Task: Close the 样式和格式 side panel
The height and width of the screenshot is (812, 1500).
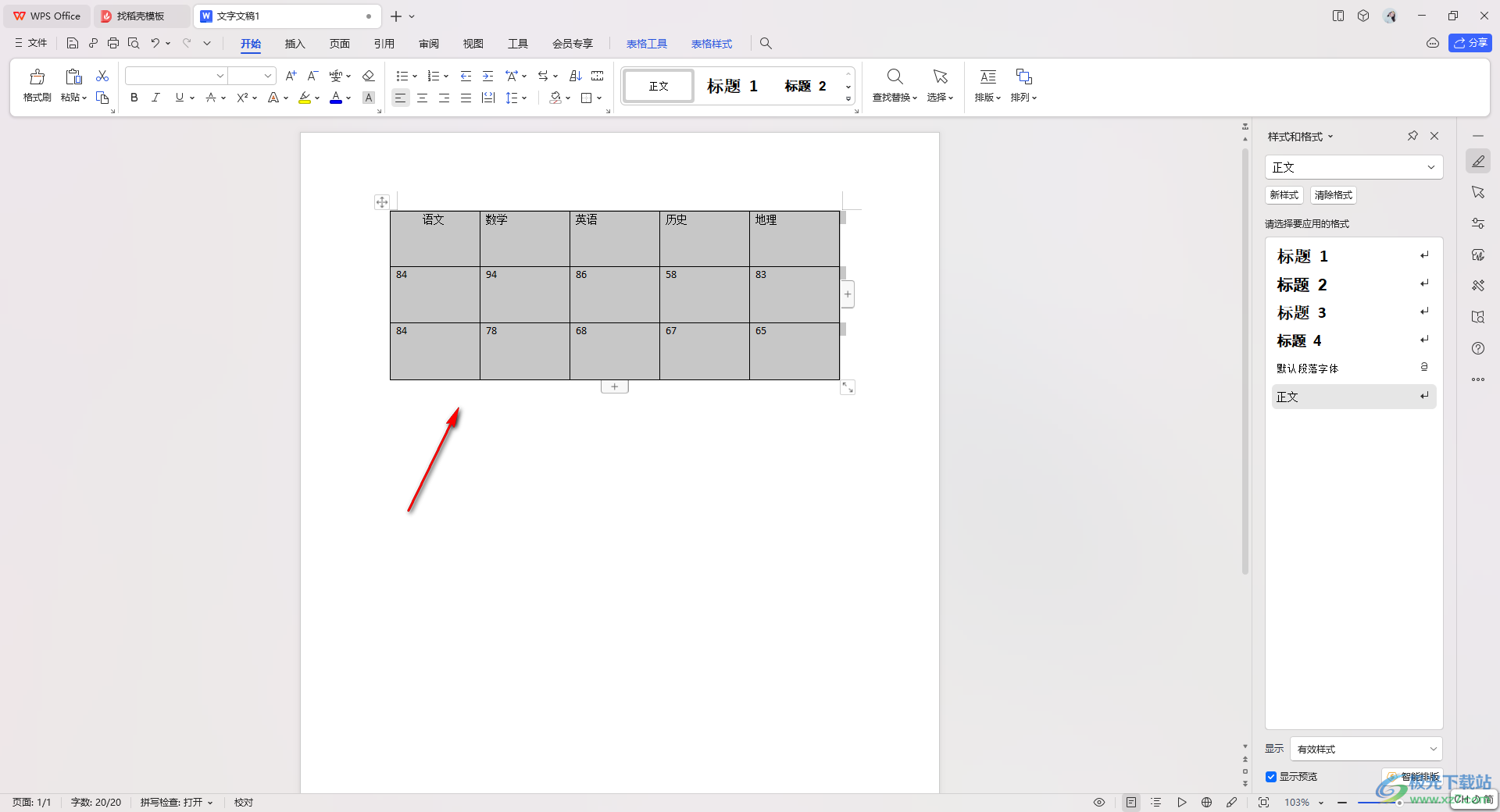Action: point(1434,136)
